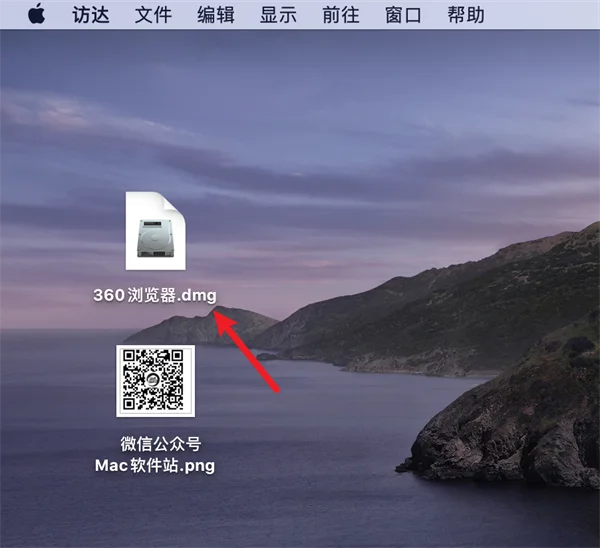Open the 显示 menu

pyautogui.click(x=278, y=15)
